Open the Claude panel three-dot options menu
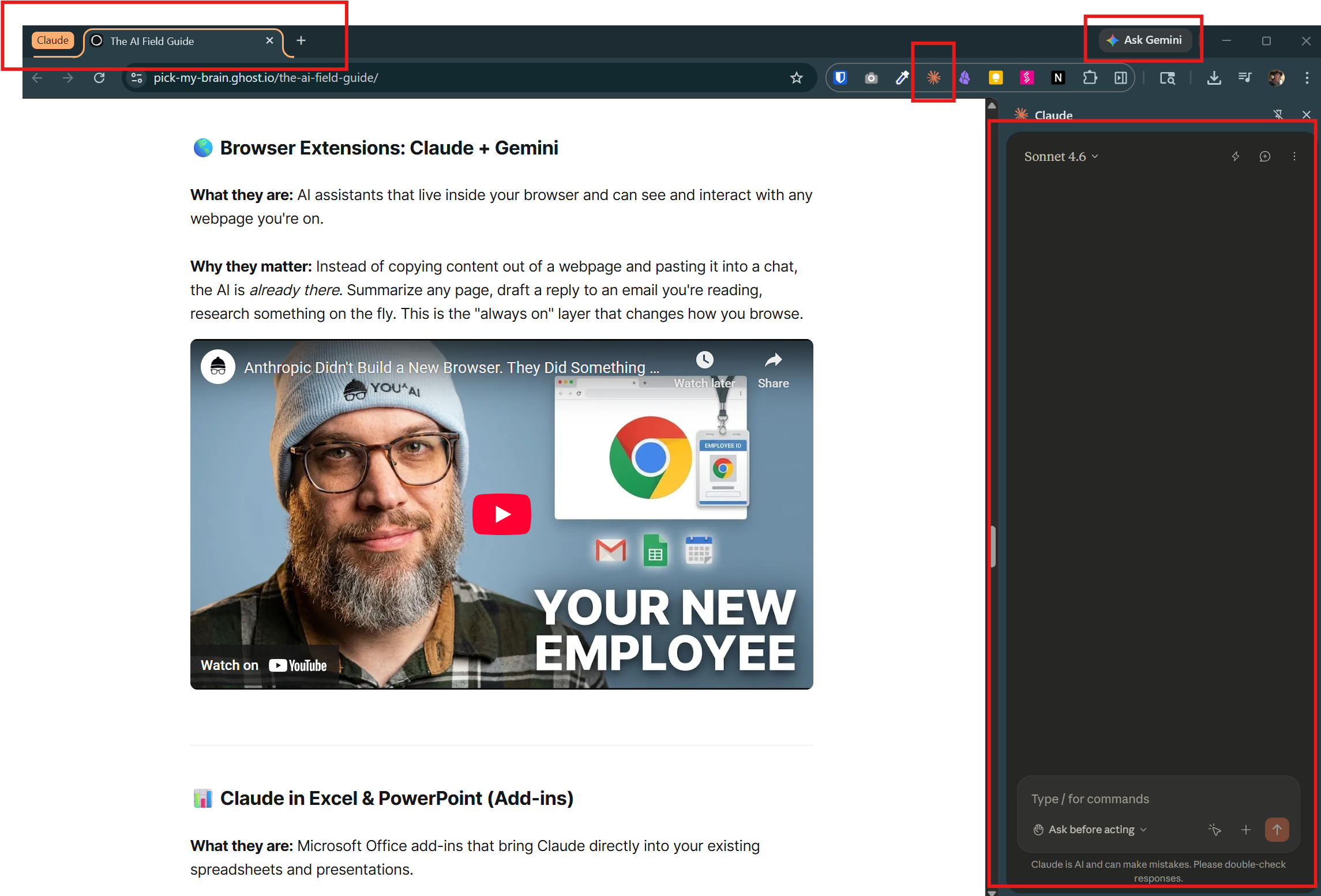 1294,156
